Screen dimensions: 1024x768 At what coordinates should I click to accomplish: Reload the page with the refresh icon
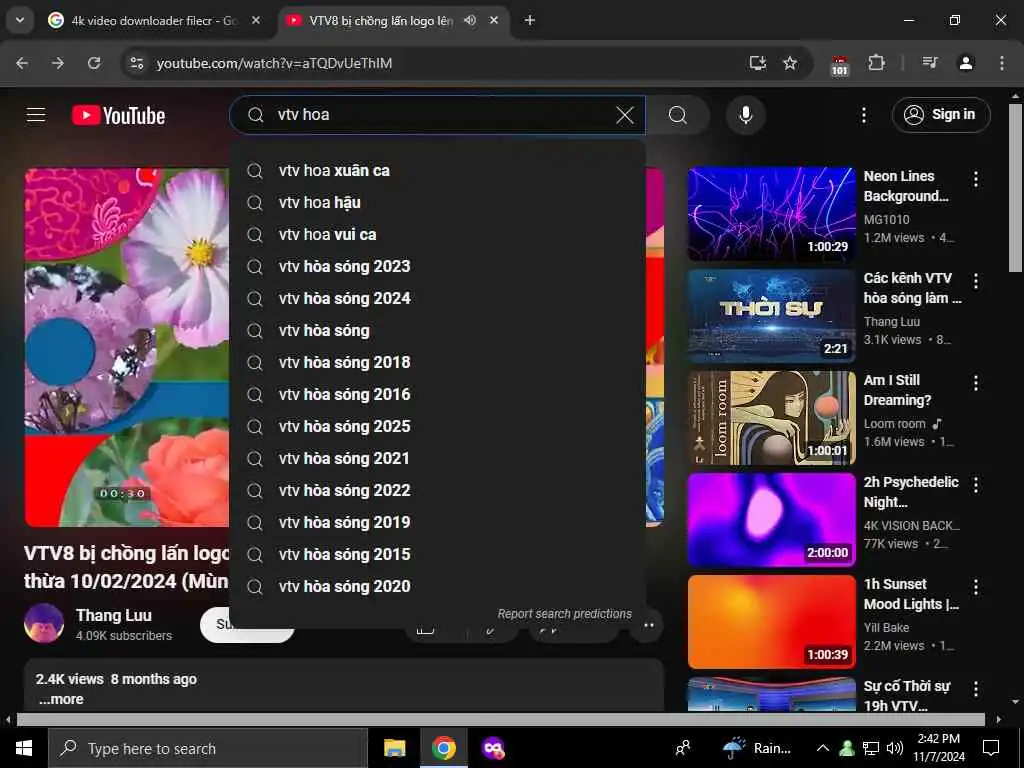(x=94, y=63)
